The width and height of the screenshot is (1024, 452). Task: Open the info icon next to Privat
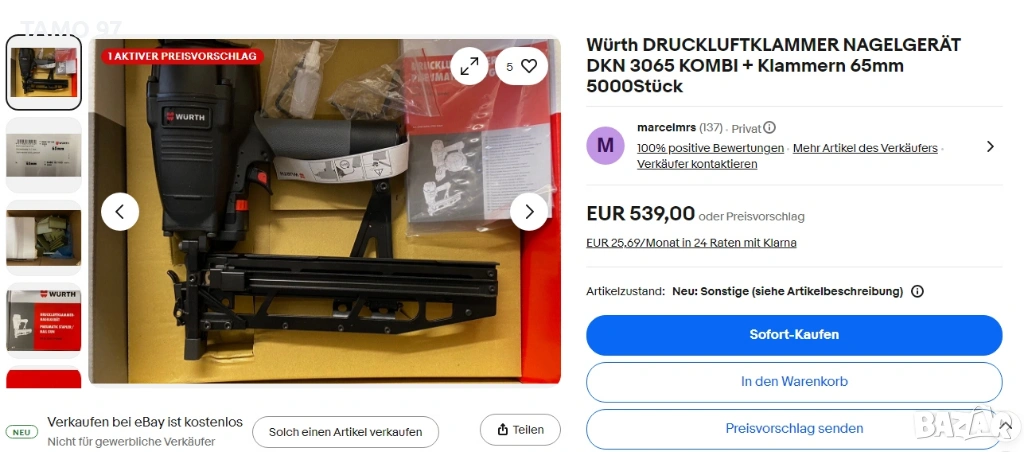click(x=770, y=127)
